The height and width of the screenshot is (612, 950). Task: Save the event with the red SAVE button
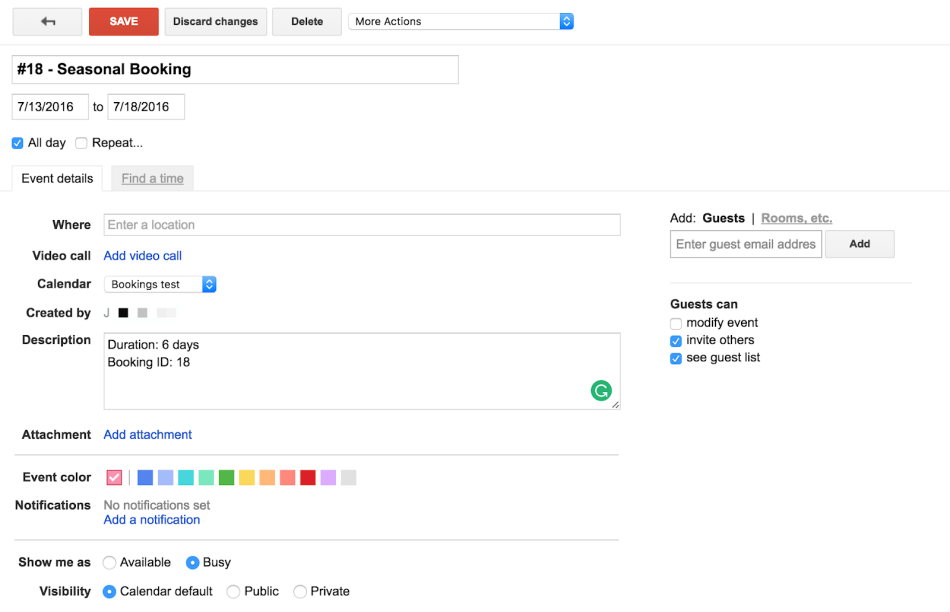pyautogui.click(x=124, y=21)
